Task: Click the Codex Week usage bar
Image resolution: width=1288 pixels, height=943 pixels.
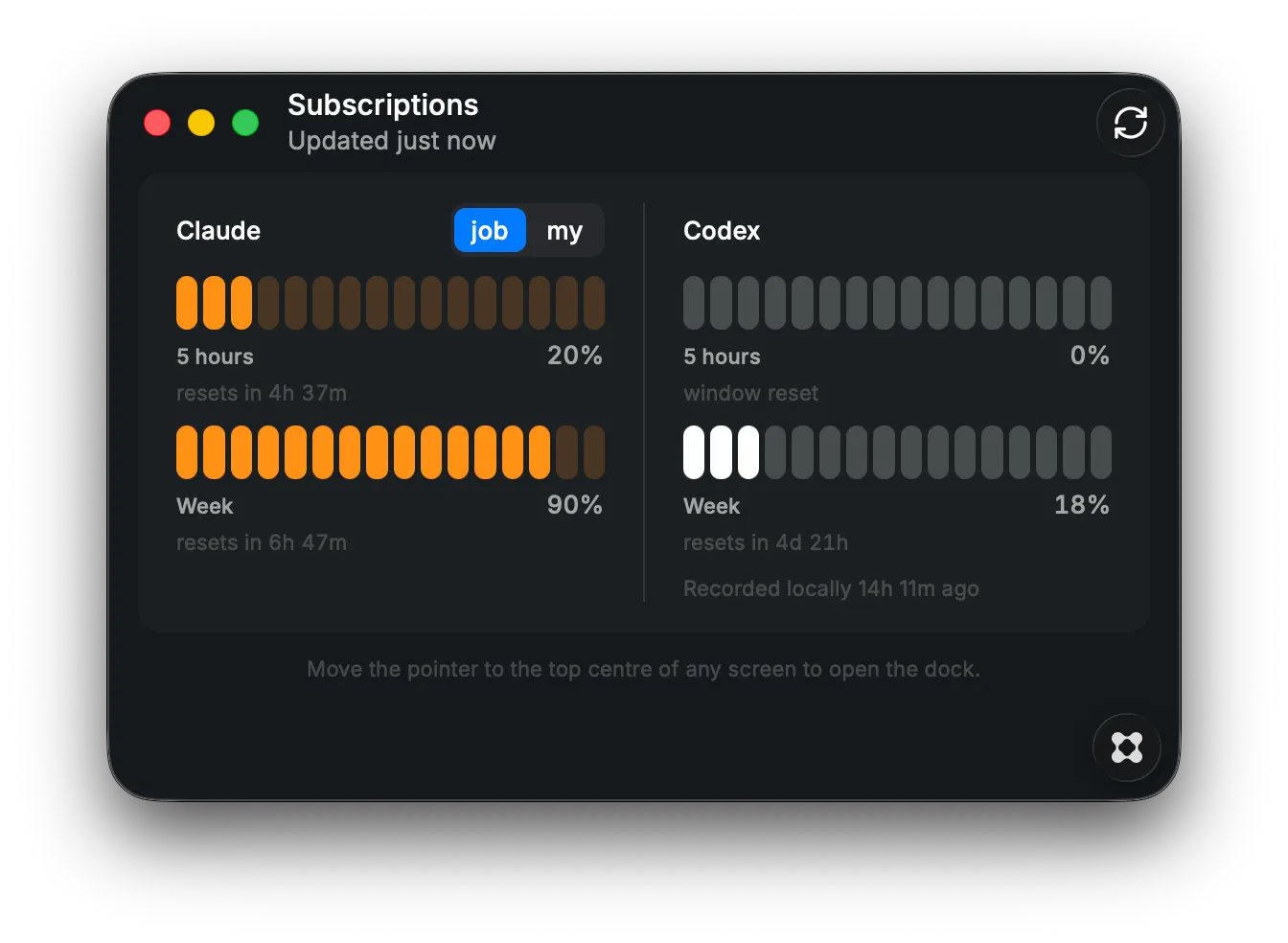Action: point(897,452)
